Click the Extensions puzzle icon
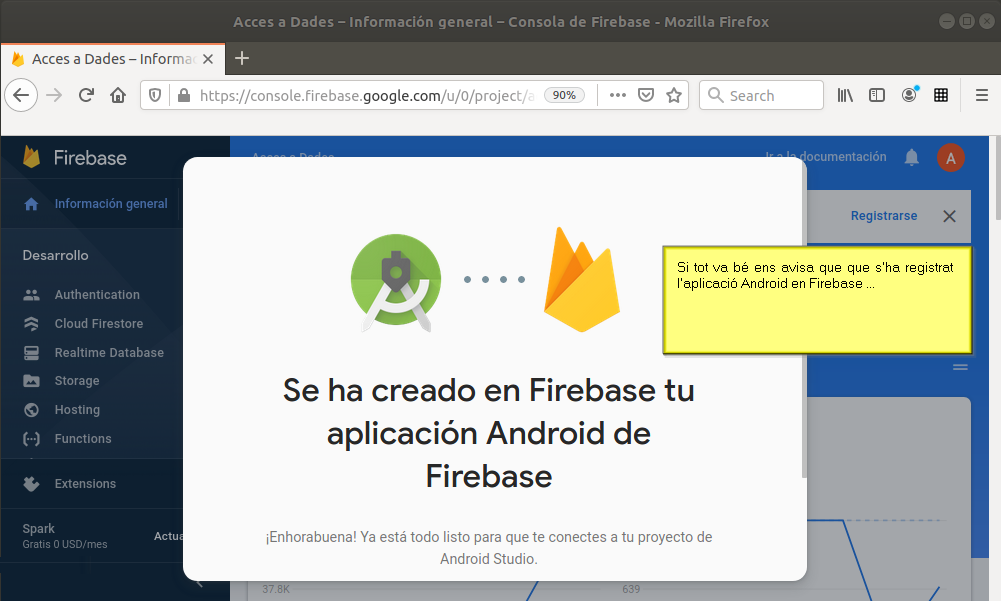1001x601 pixels. click(x=31, y=483)
